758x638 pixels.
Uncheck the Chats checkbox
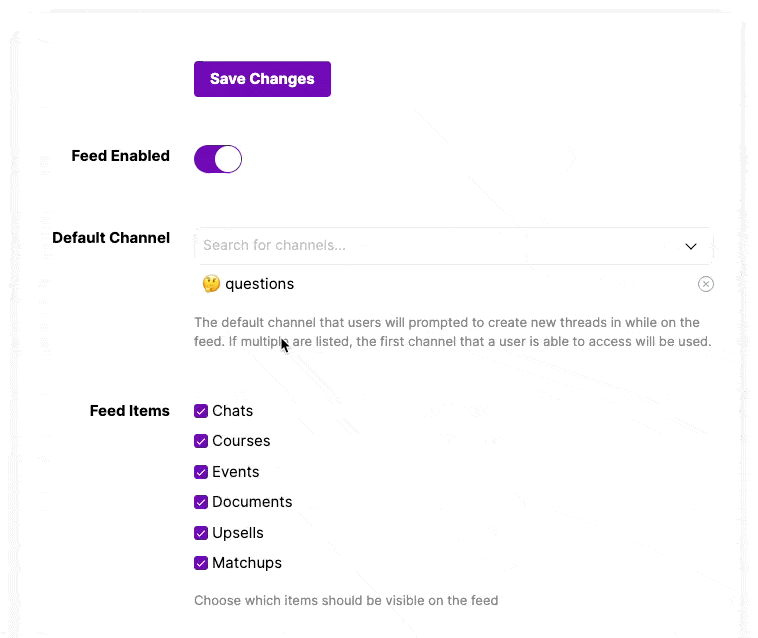(x=201, y=411)
